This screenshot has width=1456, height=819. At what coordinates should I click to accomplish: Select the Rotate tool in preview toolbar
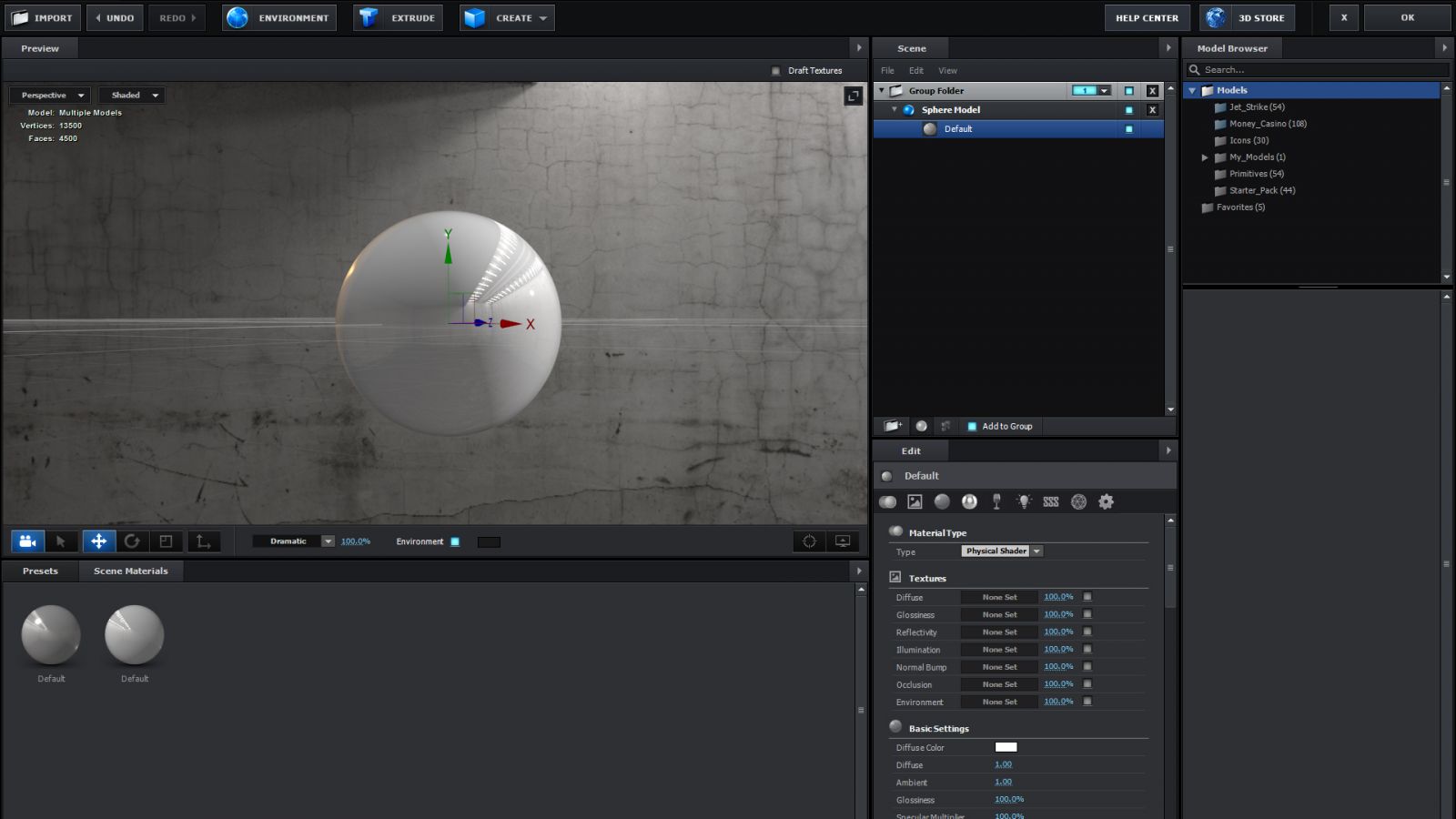pyautogui.click(x=133, y=541)
